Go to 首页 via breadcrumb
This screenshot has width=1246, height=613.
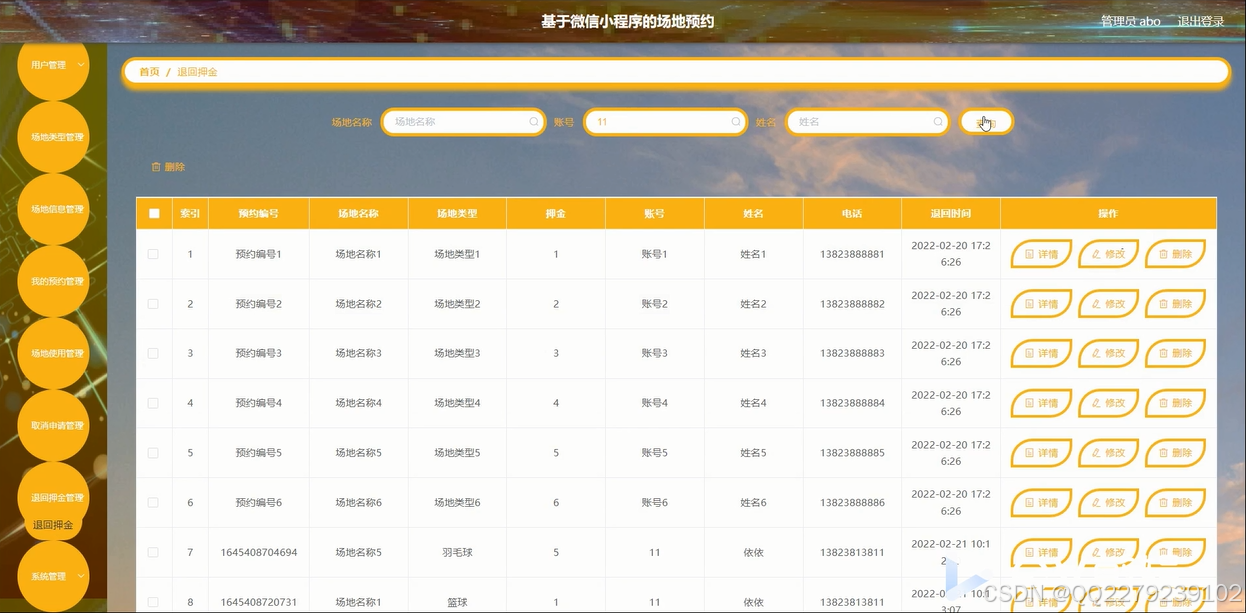[x=148, y=72]
